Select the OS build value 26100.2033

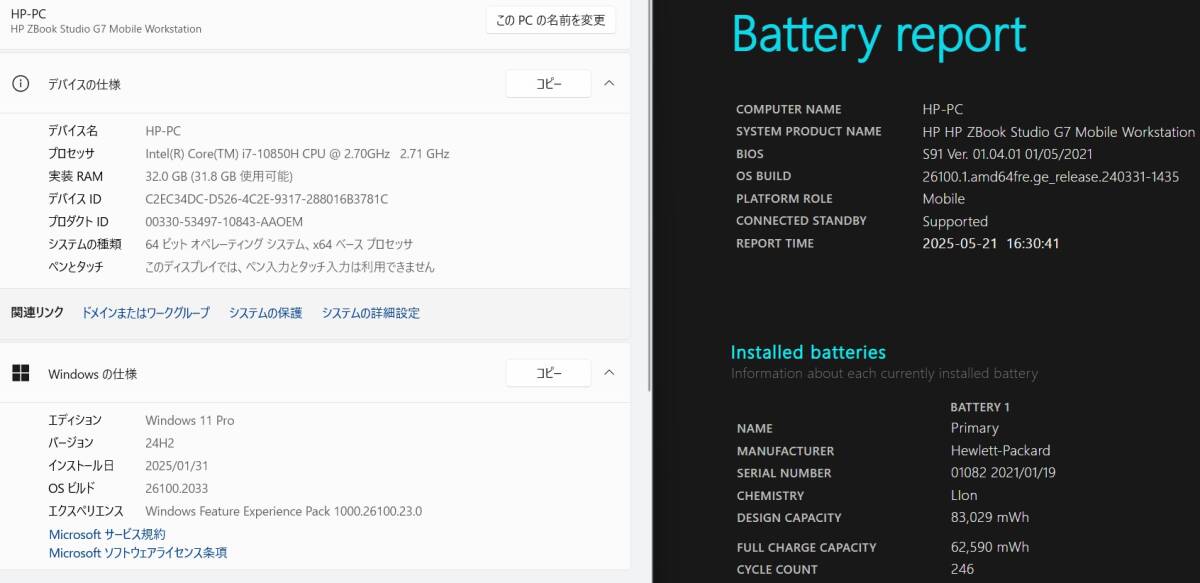tap(175, 488)
